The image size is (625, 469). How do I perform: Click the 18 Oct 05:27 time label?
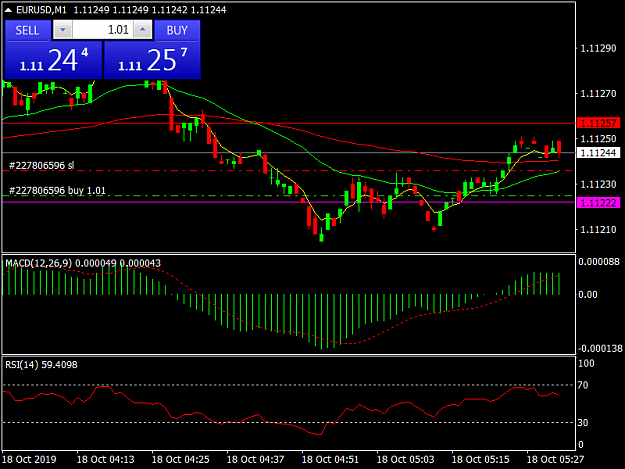(x=555, y=459)
